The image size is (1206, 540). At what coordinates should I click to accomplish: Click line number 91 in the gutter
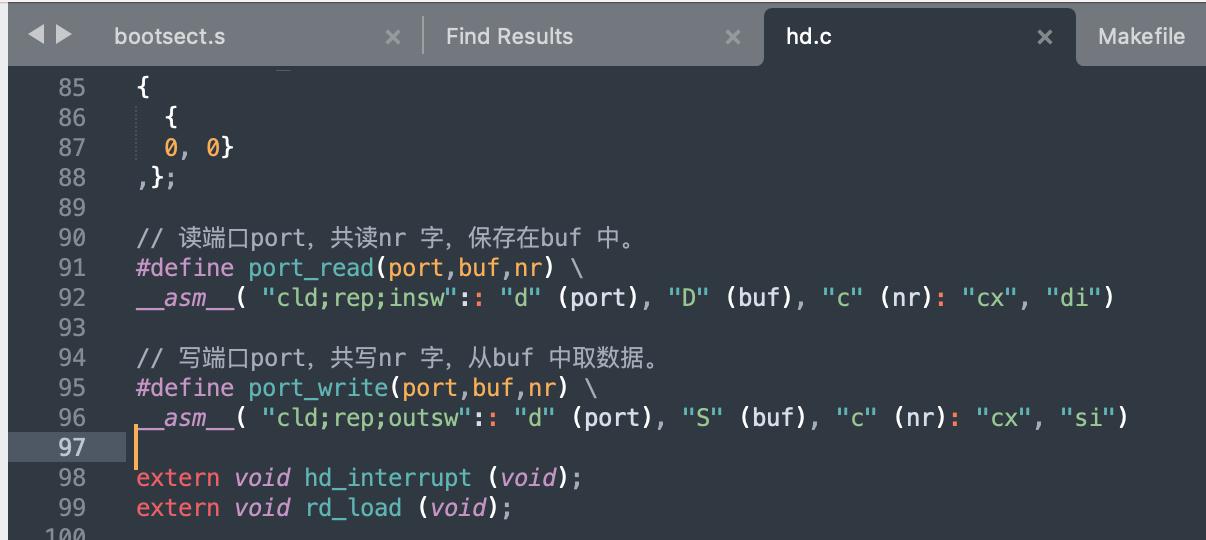[x=72, y=268]
